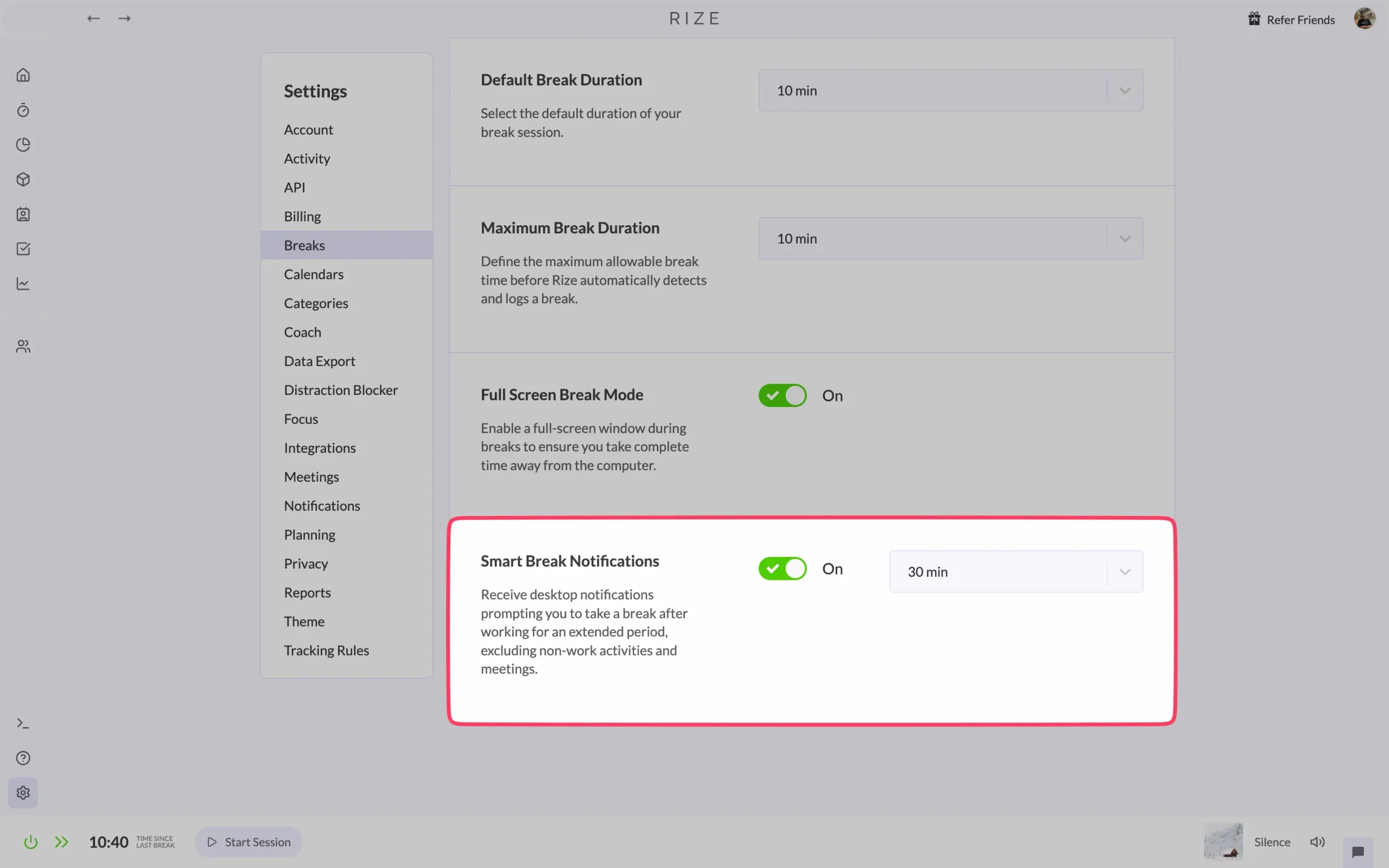Click the Default Break Duration heading
The width and height of the screenshot is (1389, 868).
click(562, 80)
